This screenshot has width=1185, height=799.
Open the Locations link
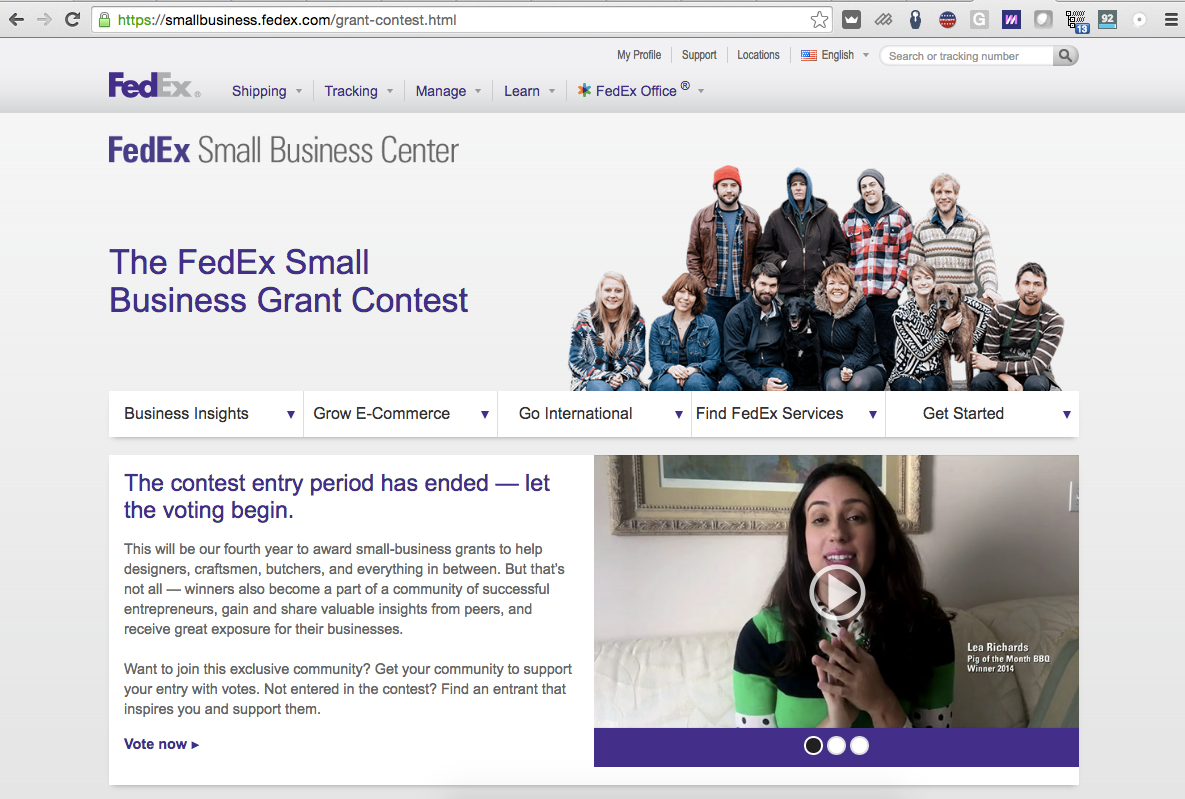coord(758,55)
